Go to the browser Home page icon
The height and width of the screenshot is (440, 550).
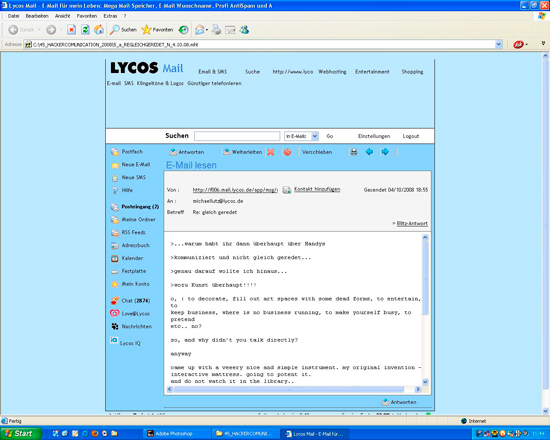[99, 30]
